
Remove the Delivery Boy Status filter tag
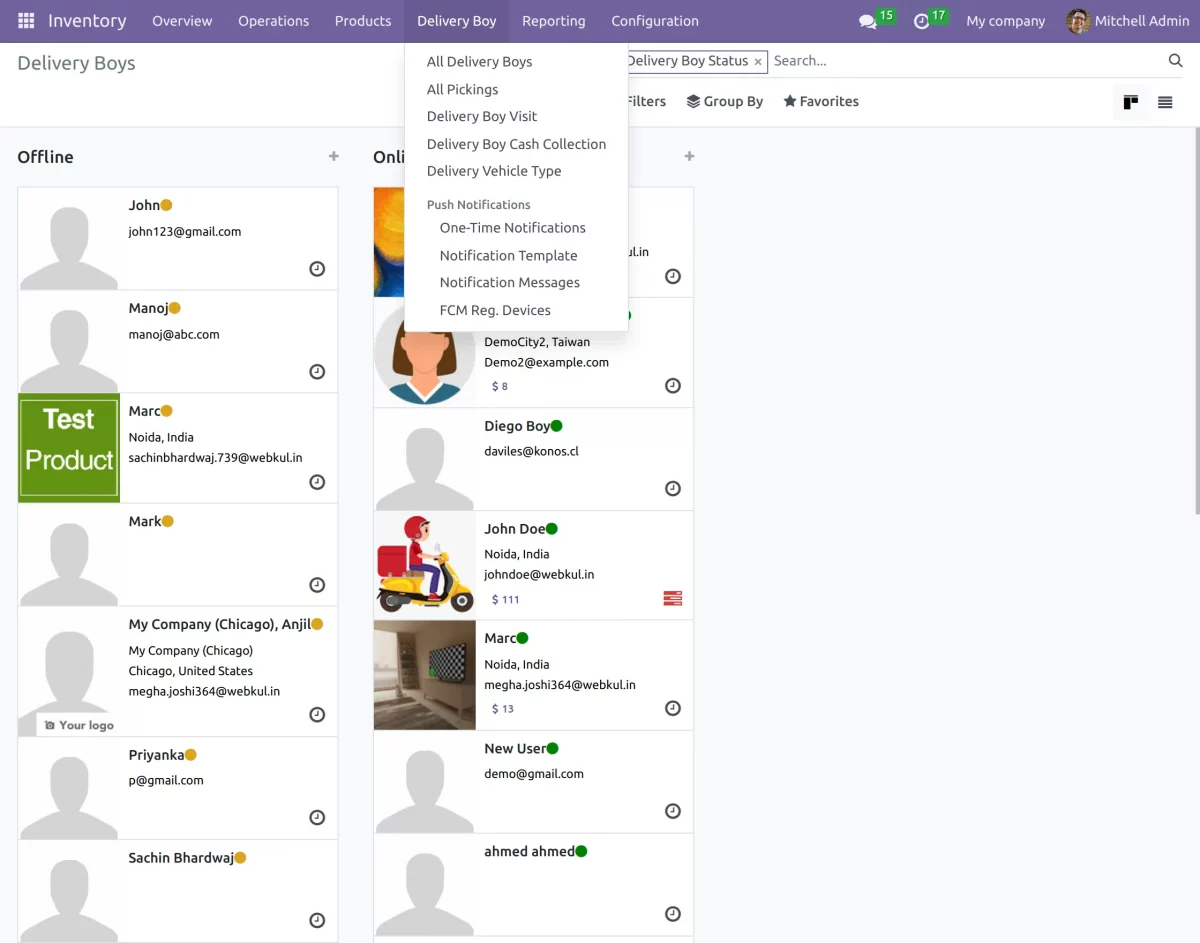[x=758, y=62]
